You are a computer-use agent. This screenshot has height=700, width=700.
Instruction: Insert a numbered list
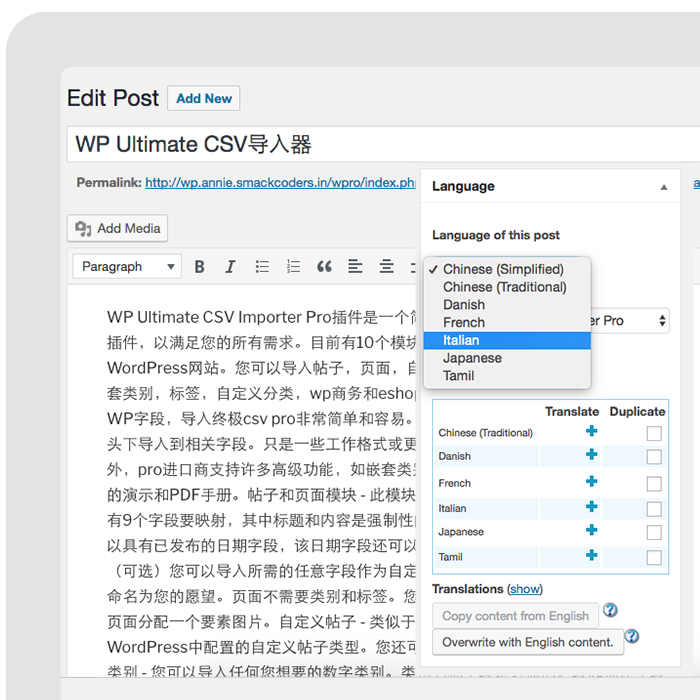tap(293, 267)
